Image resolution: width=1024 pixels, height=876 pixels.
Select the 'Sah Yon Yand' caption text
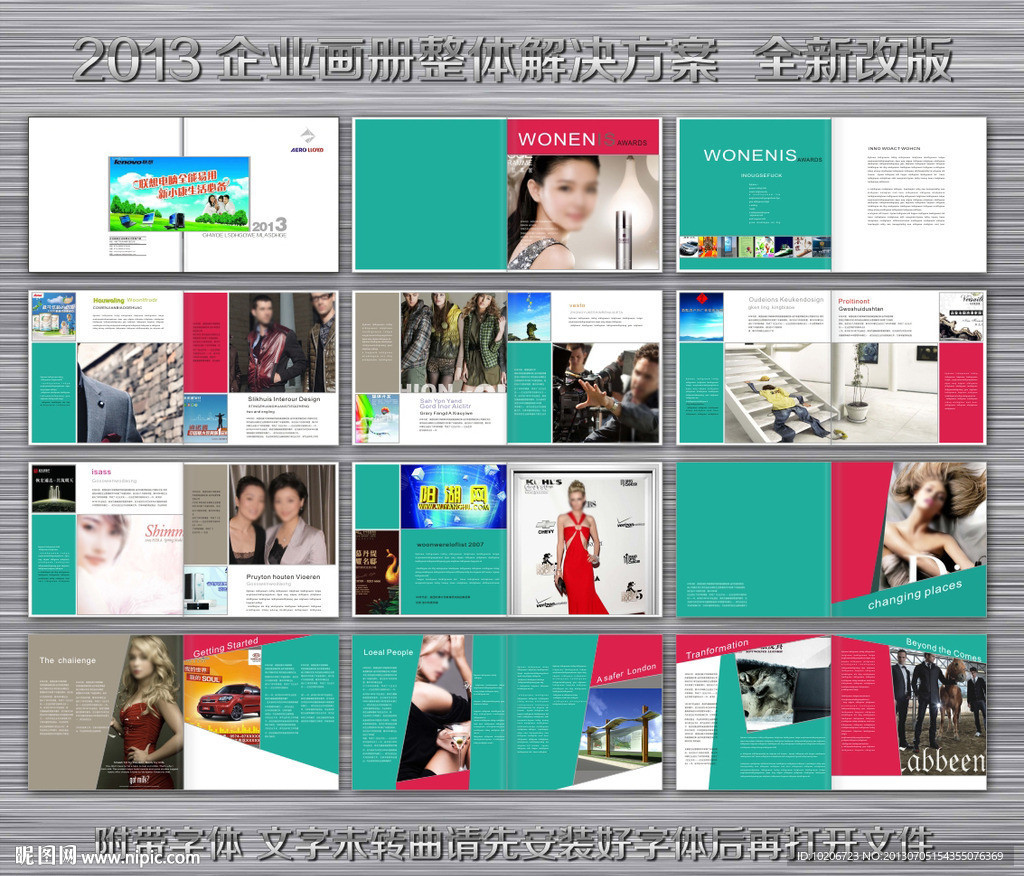coord(440,400)
